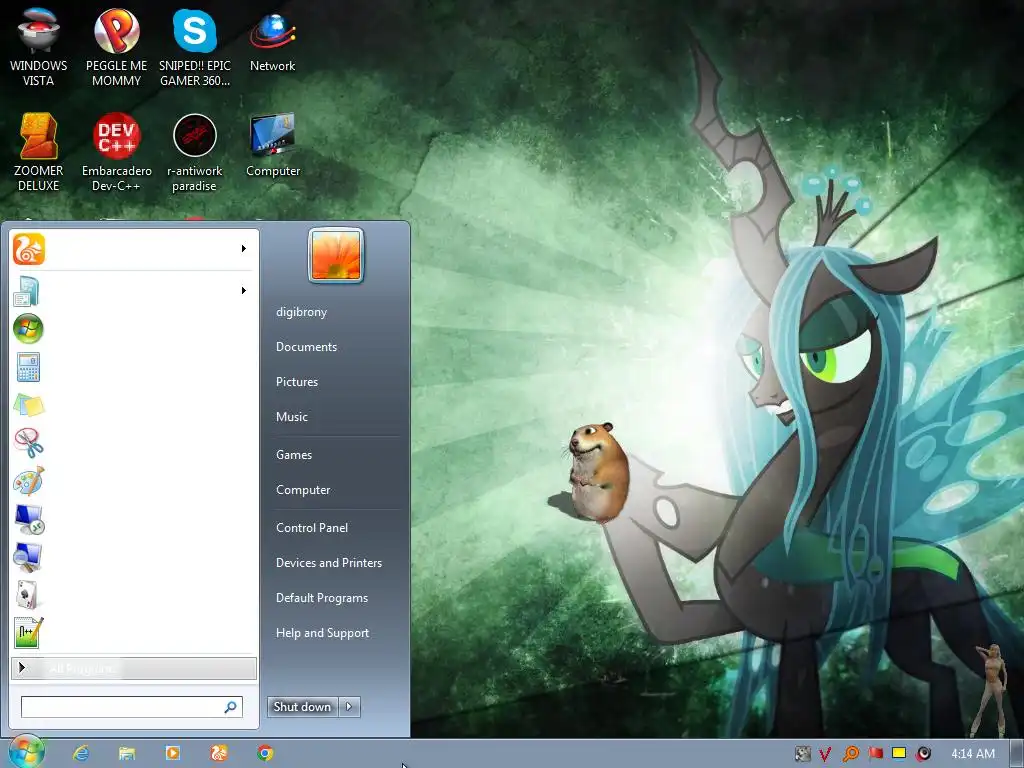Open Windows Media Player on the taskbar
Screen dimensions: 1024x768
tap(172, 753)
